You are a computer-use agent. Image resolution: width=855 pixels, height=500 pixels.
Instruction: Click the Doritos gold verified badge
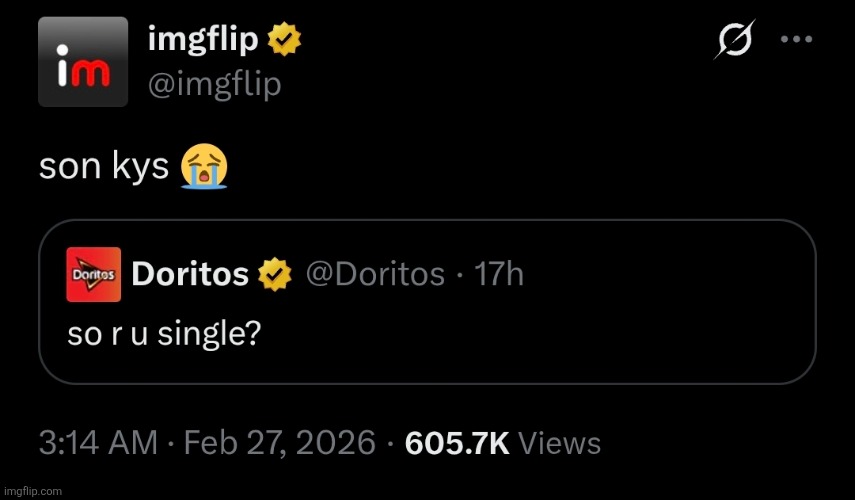click(x=275, y=274)
